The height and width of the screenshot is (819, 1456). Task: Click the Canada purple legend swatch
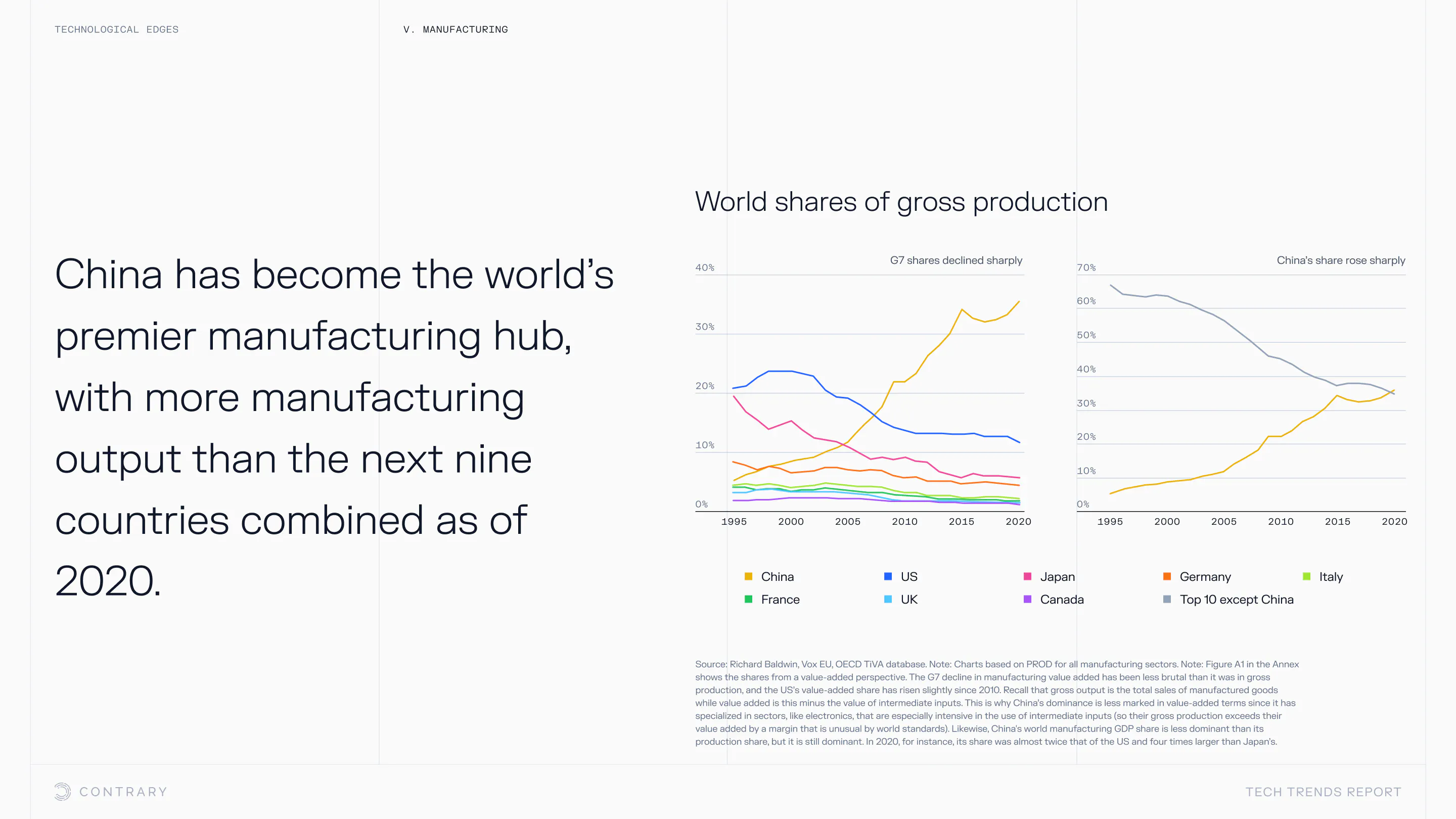tap(1028, 599)
